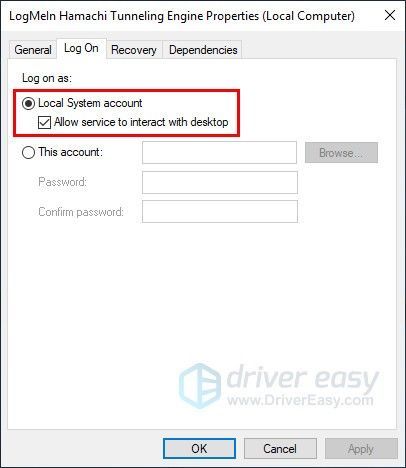This screenshot has height=468, width=406.
Task: Click the Cancel button
Action: pos(280,449)
